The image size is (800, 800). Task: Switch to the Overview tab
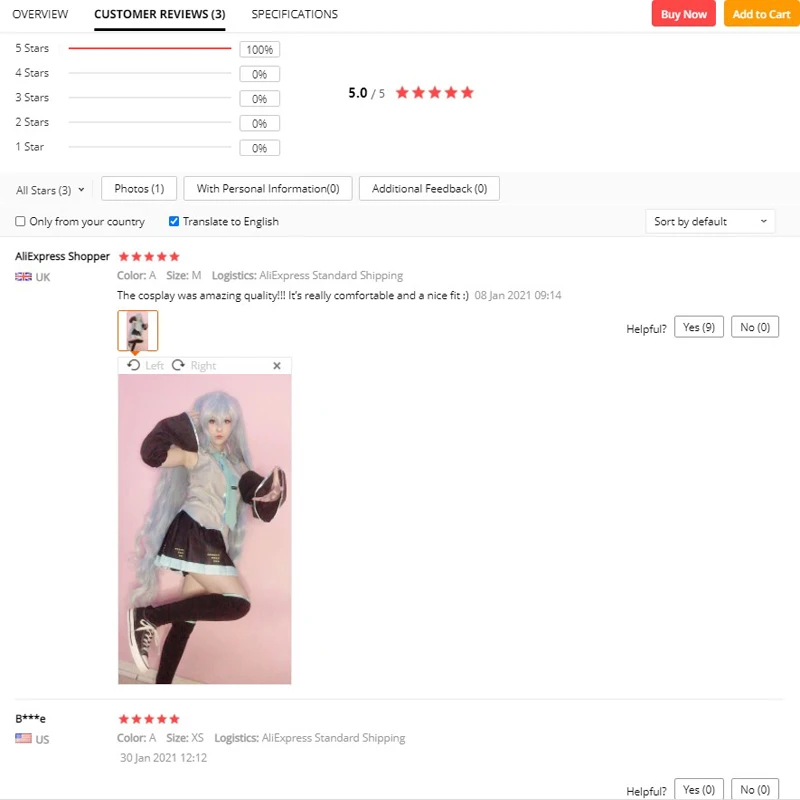coord(40,14)
